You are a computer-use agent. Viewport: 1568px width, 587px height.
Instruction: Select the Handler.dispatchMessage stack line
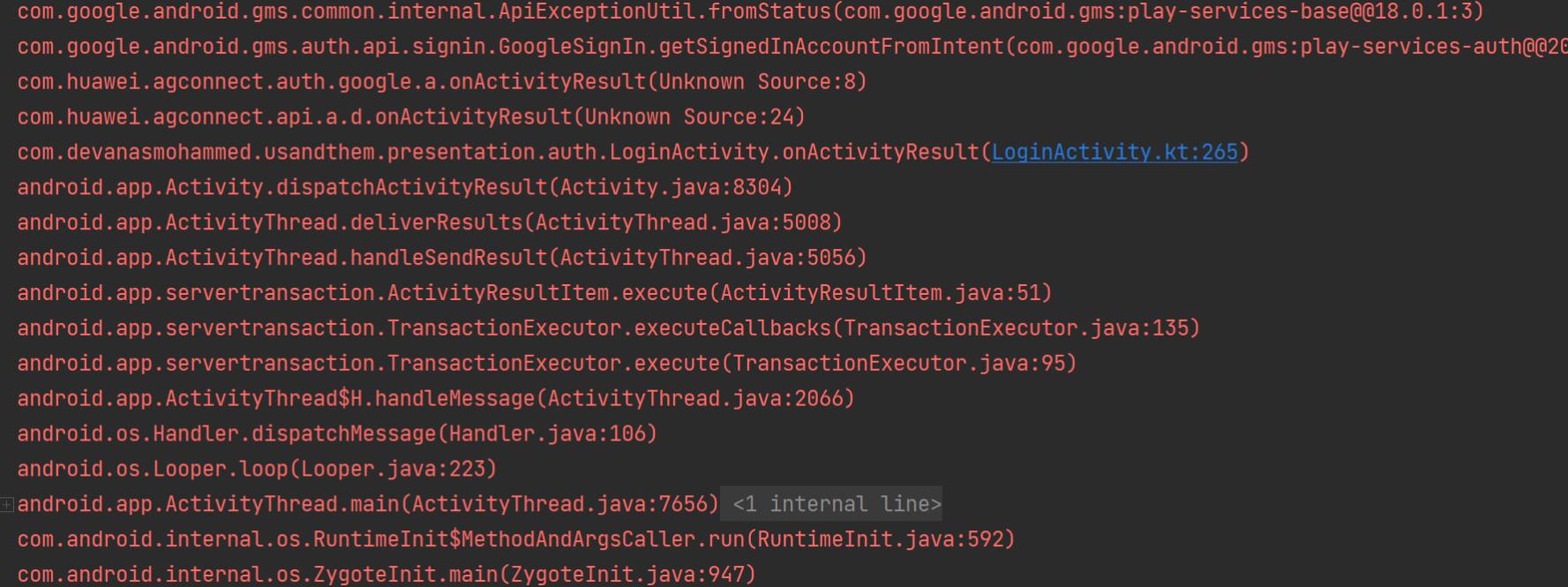click(336, 434)
